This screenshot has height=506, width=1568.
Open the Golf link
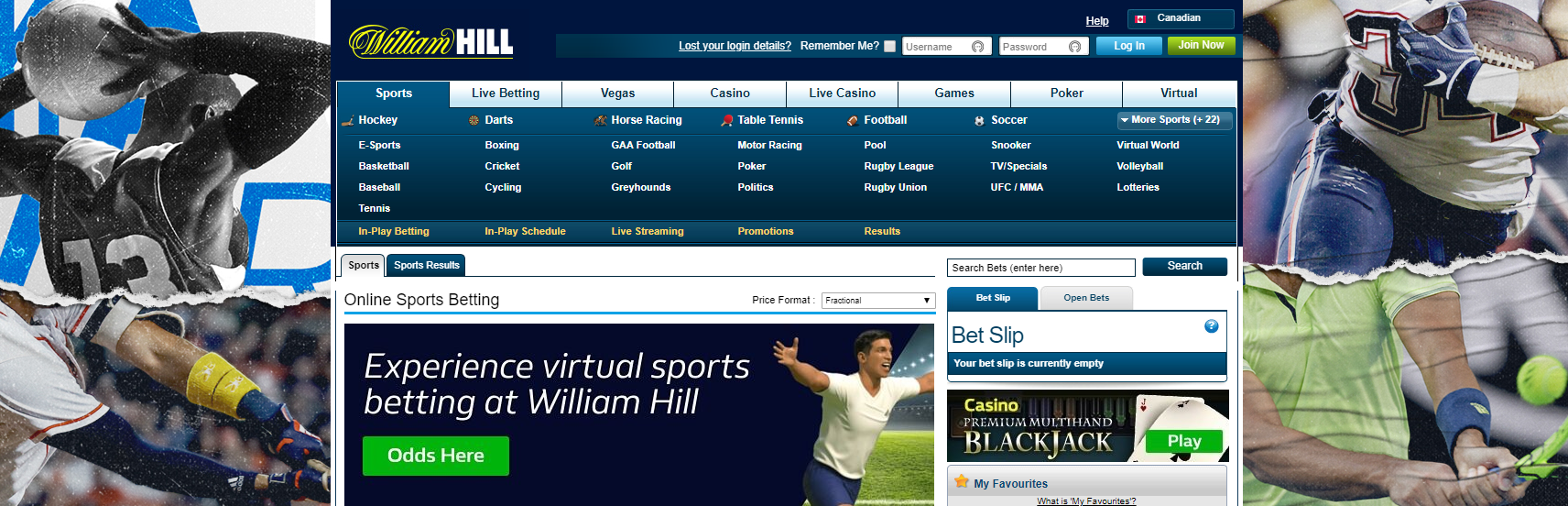pyautogui.click(x=622, y=166)
